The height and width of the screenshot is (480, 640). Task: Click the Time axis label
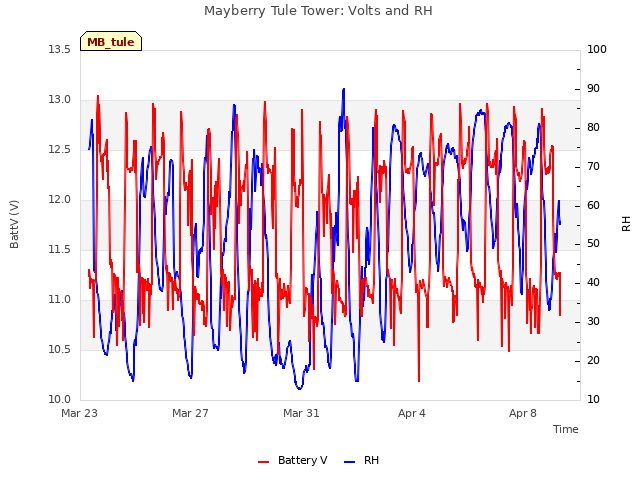[566, 429]
